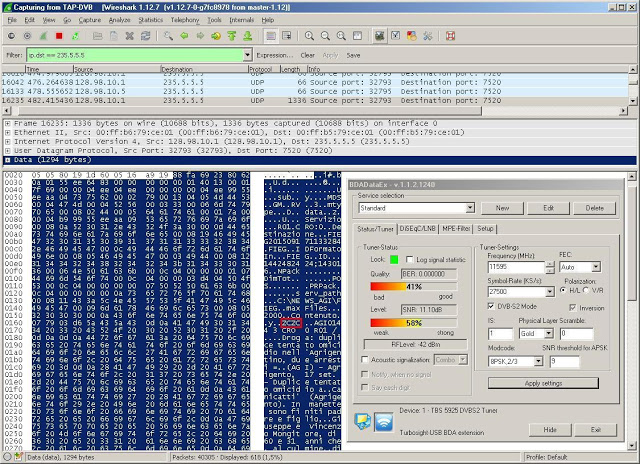Image resolution: width=640 pixels, height=464 pixels.
Task: Restart the running live capture
Action: [75, 36]
